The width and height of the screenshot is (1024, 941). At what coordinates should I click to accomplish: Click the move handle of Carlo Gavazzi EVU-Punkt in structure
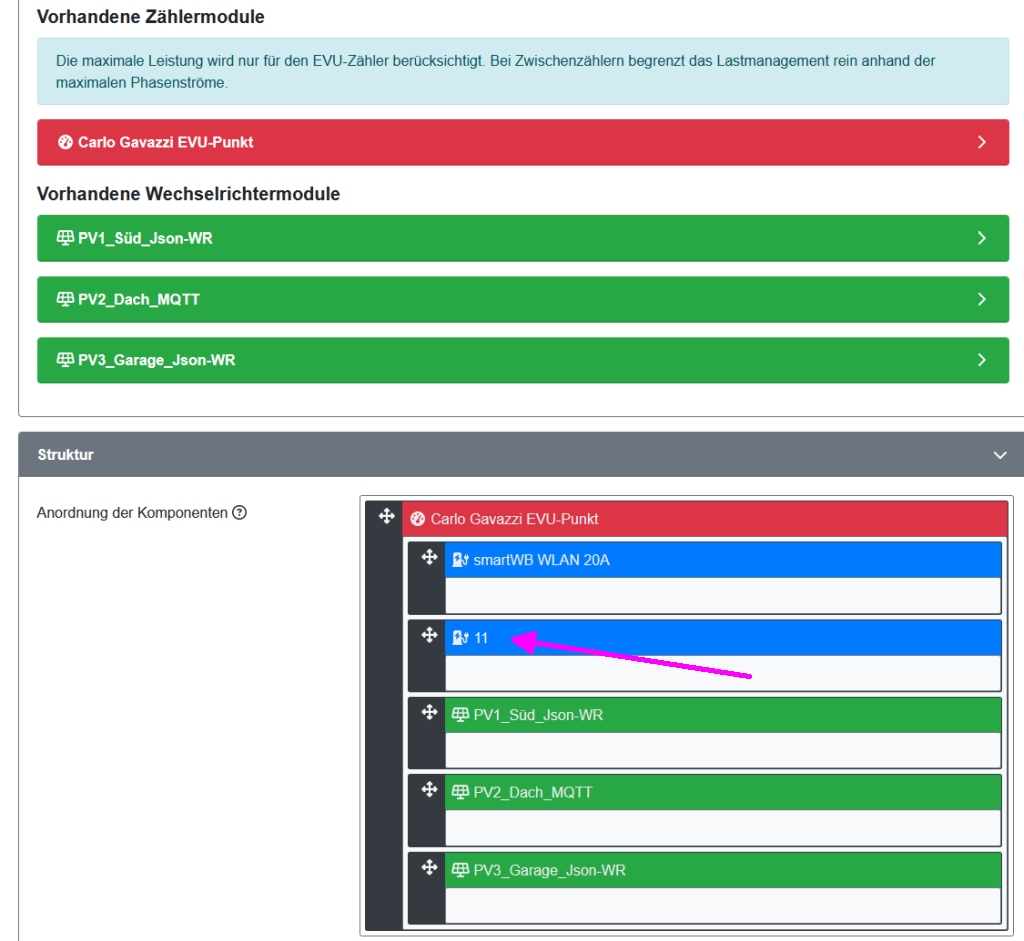[387, 516]
